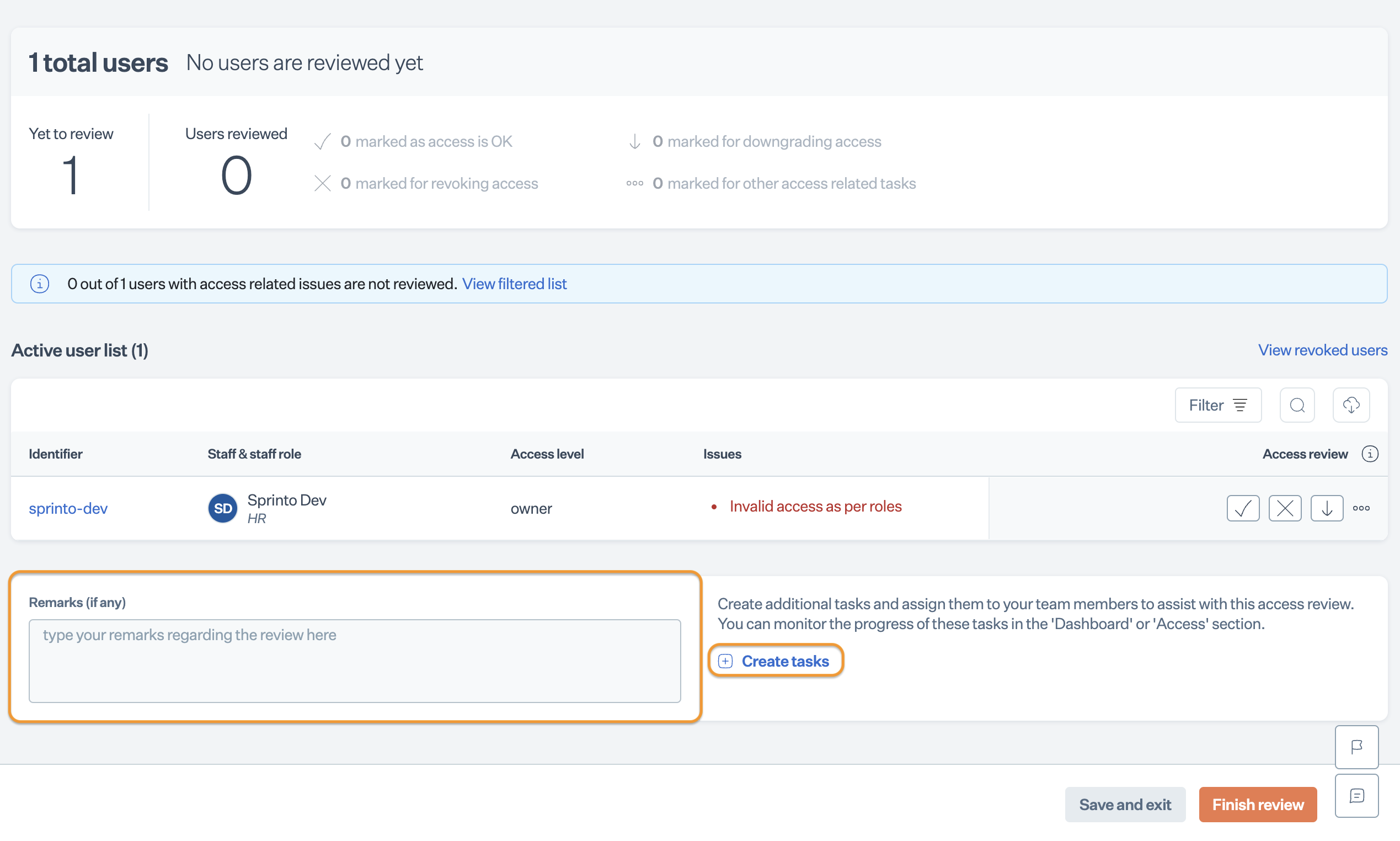Click the search icon in user list

pyautogui.click(x=1297, y=405)
